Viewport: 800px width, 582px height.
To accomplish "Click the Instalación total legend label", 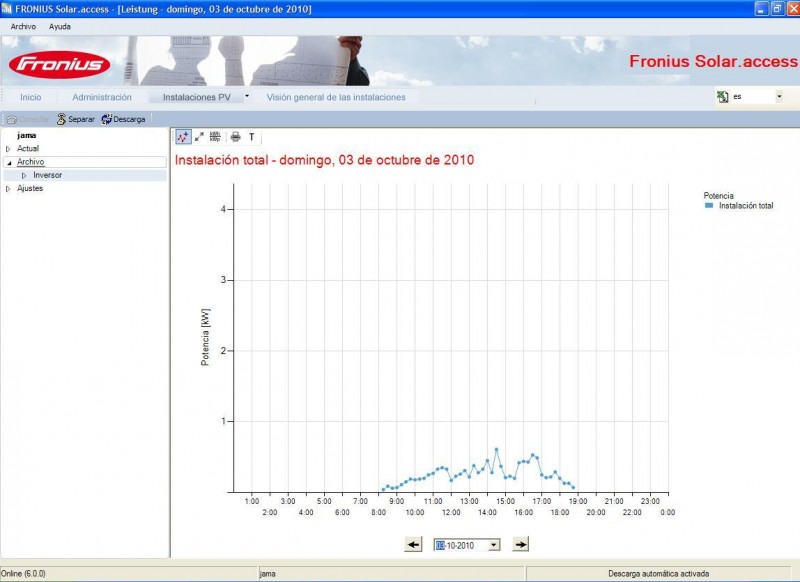I will coord(746,206).
